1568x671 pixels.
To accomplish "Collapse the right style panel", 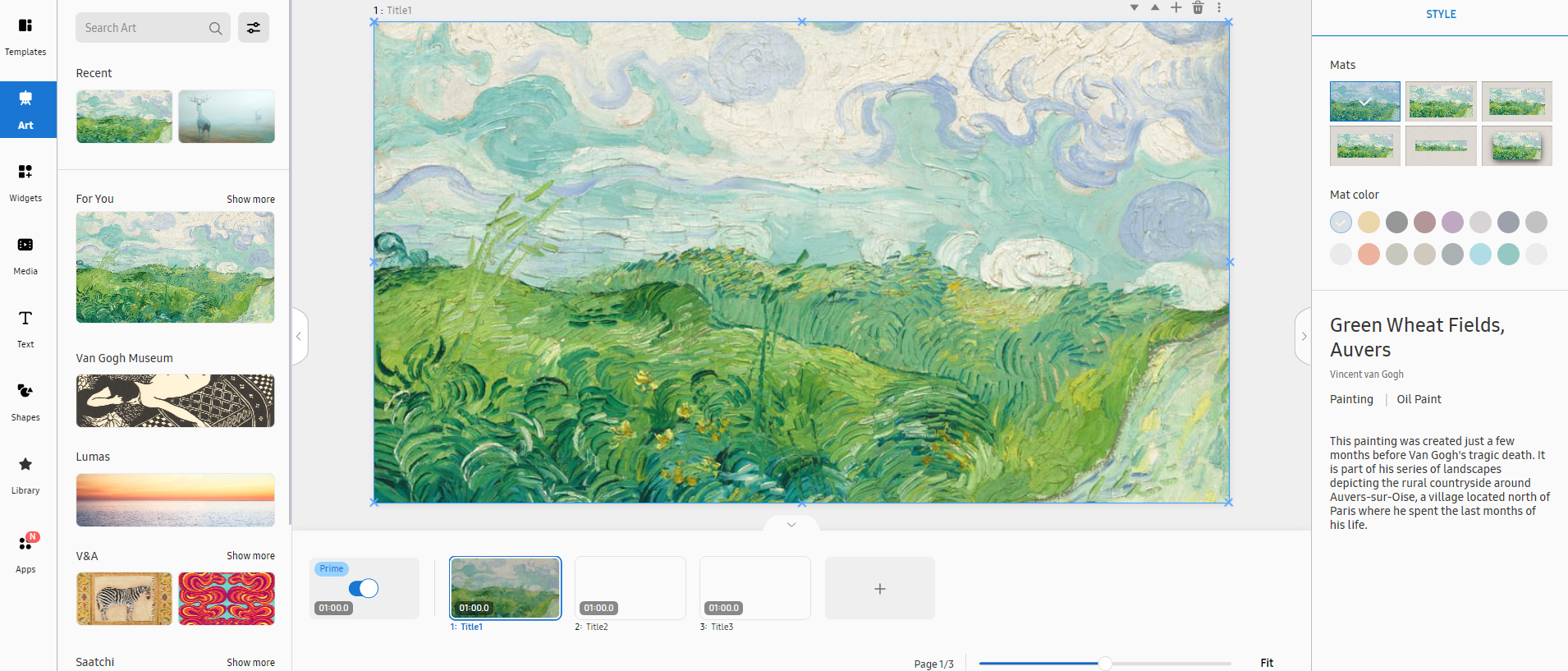I will click(x=1304, y=336).
